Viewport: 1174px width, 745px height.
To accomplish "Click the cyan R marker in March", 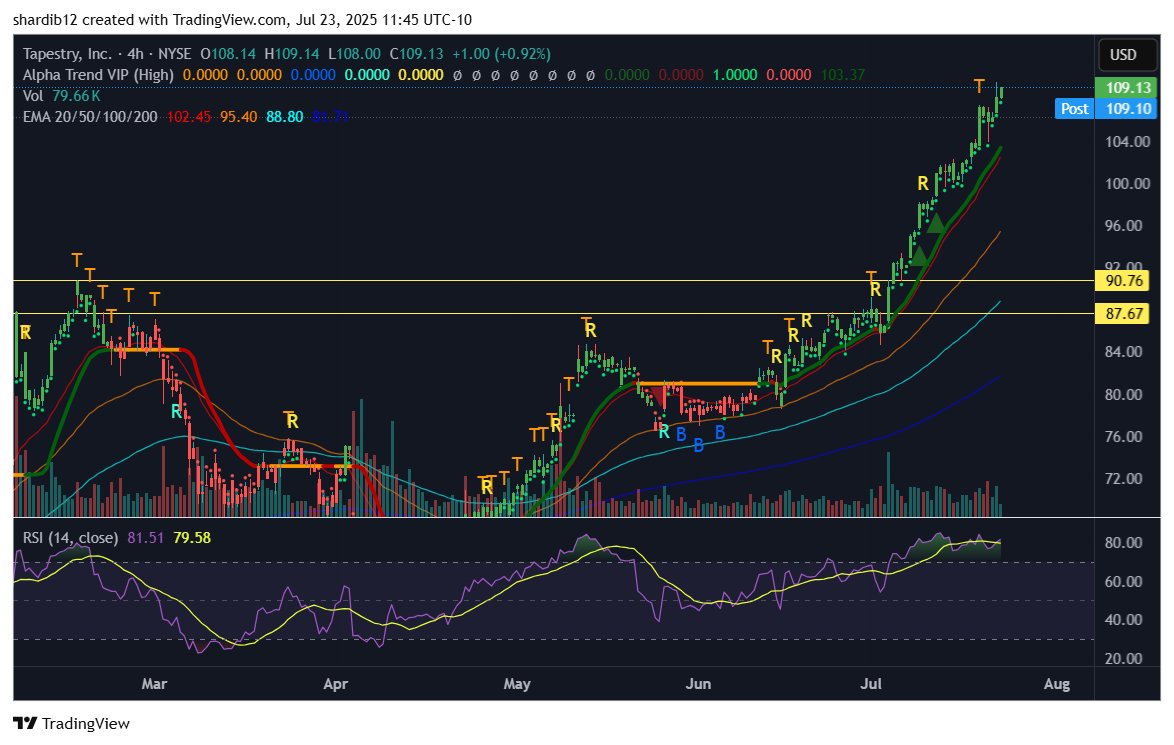I will pyautogui.click(x=176, y=410).
